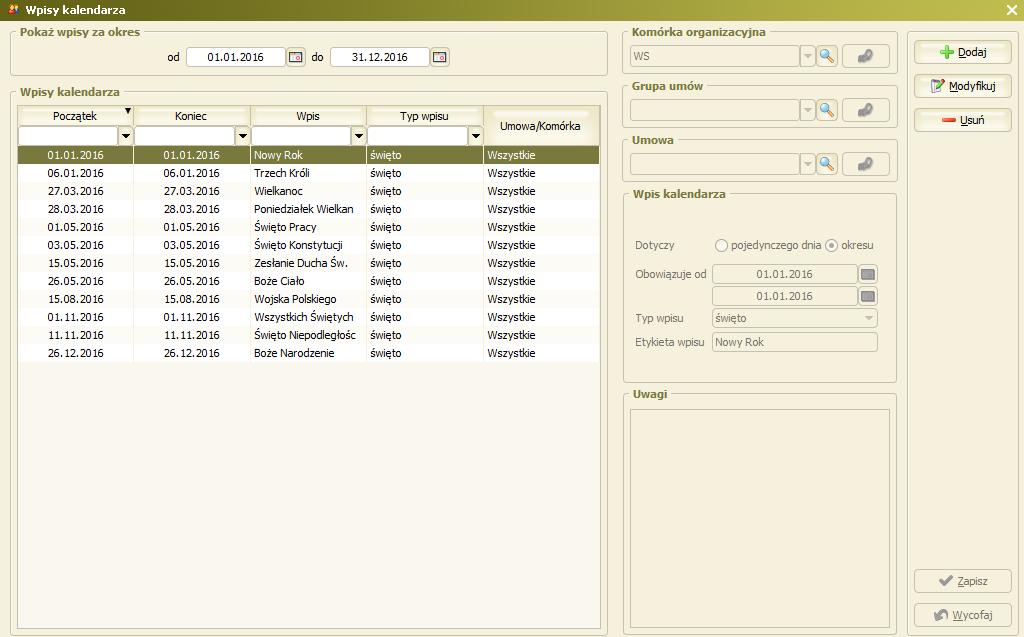The width and height of the screenshot is (1024, 637).
Task: Sort by Początek column header
Action: click(x=75, y=116)
